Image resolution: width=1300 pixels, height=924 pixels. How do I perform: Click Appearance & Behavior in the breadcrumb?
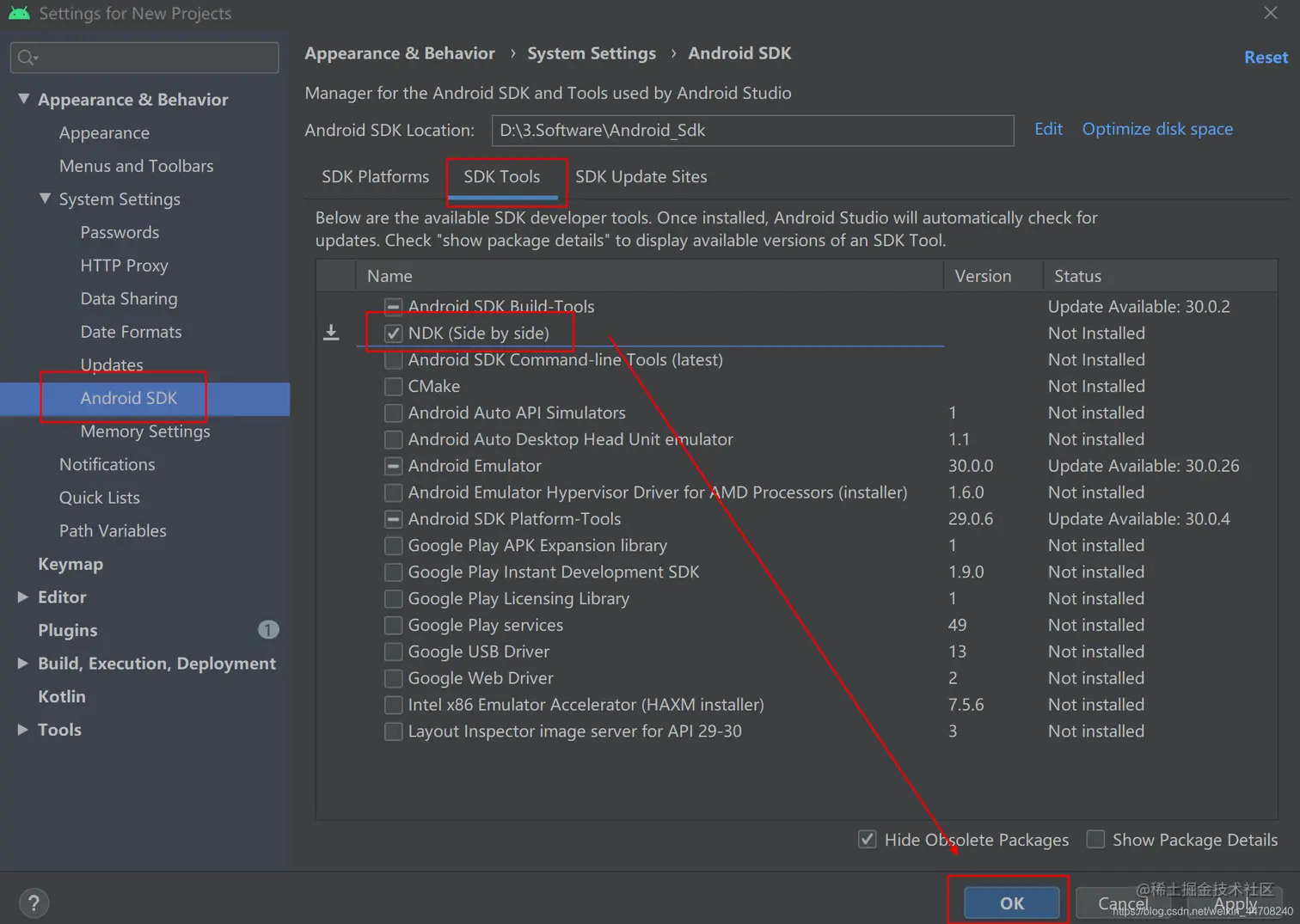click(400, 53)
